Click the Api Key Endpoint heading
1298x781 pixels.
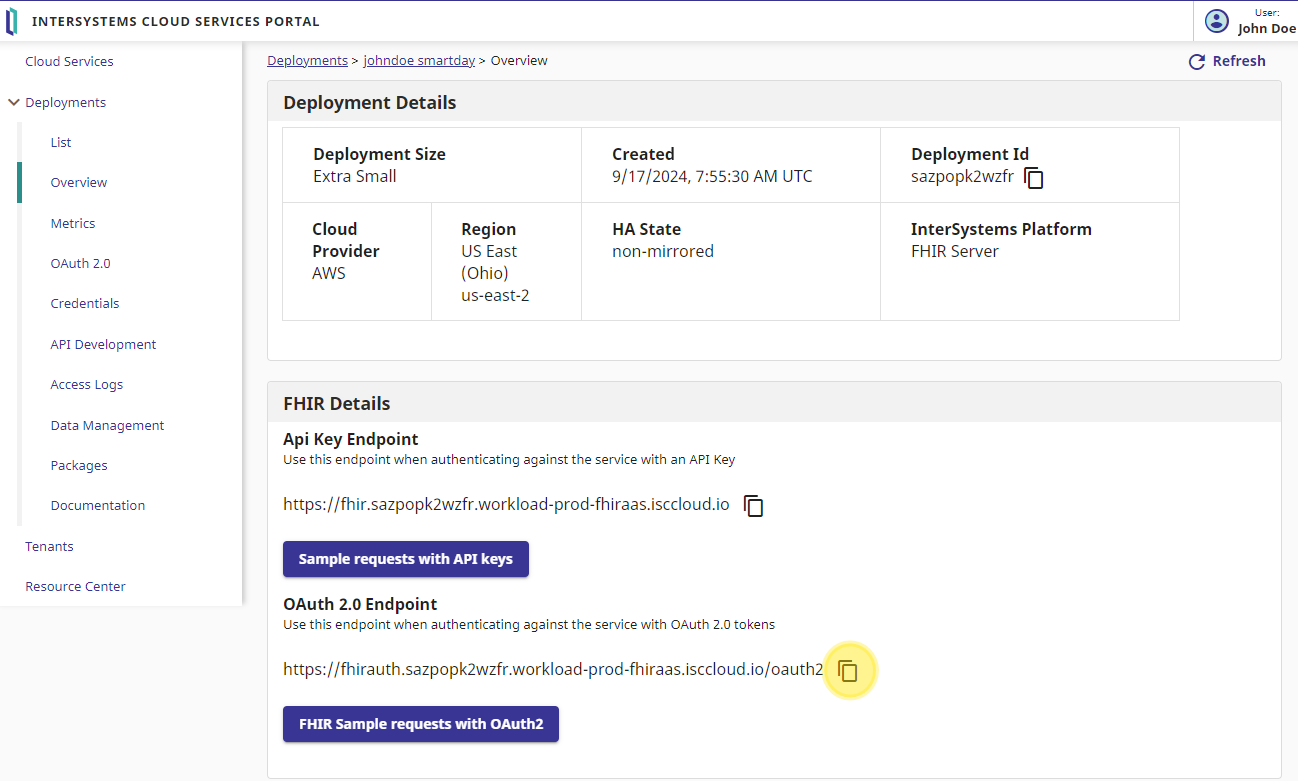tap(351, 439)
